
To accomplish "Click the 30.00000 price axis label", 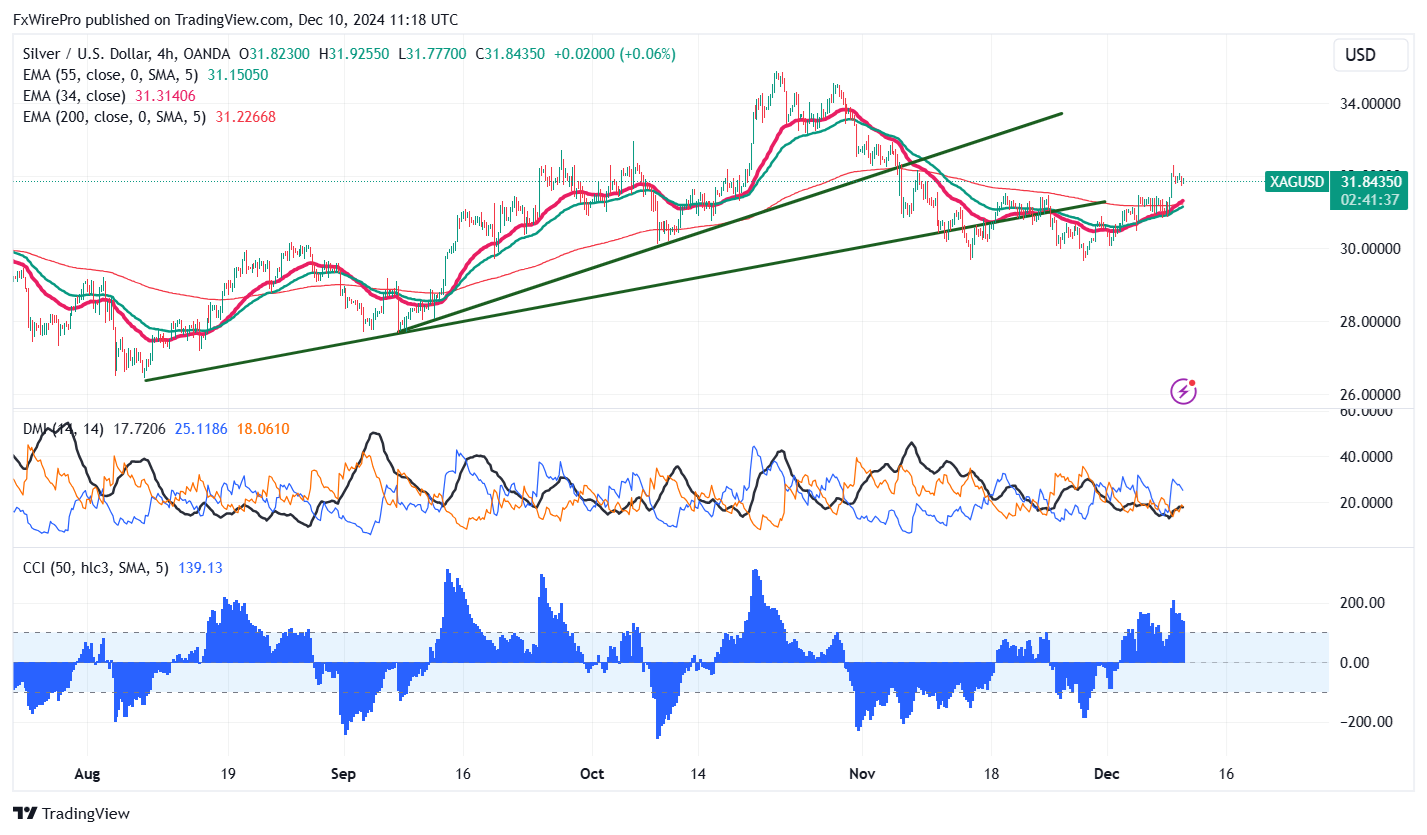I will click(x=1372, y=248).
